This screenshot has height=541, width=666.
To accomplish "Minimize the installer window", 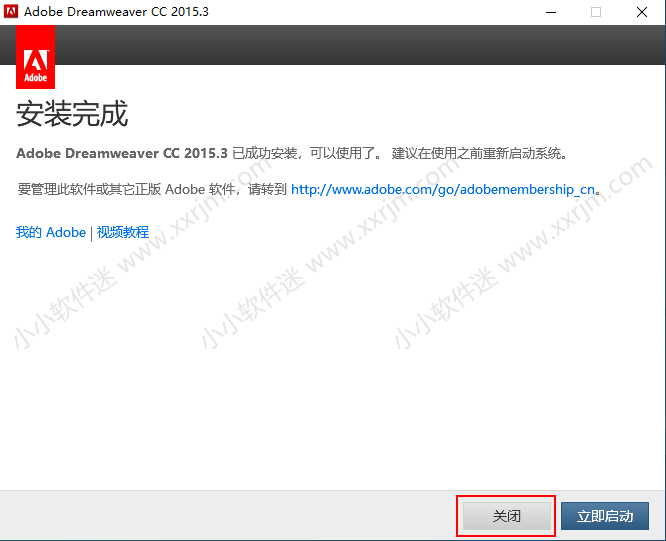I will coord(550,12).
